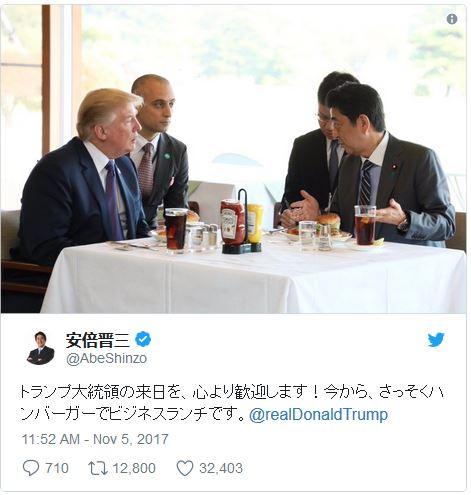View the 12,800 retweets count
471x495 pixels.
pyautogui.click(x=134, y=468)
